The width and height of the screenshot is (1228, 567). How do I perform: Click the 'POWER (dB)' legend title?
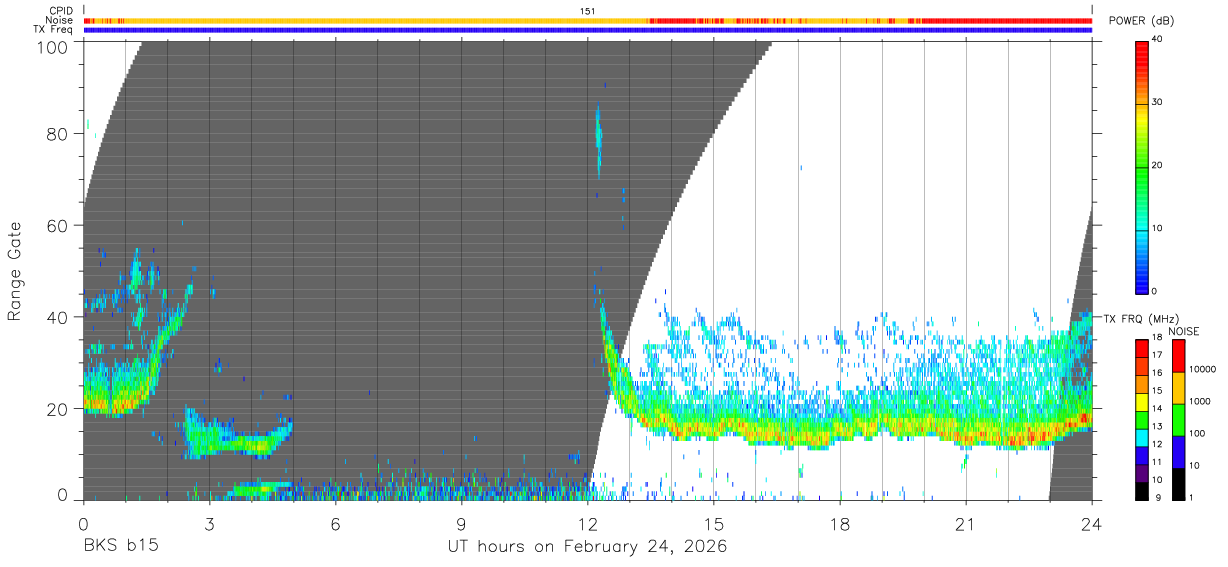coord(1141,21)
